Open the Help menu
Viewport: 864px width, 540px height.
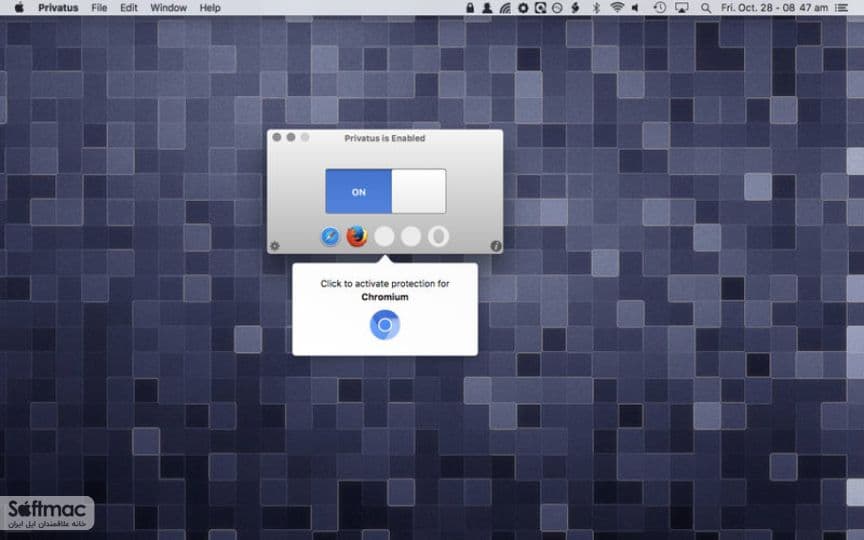(210, 8)
